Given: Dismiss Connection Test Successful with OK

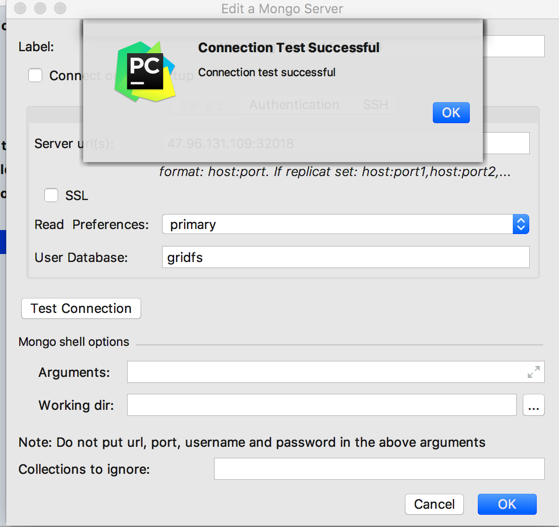Looking at the screenshot, I should 451,113.
